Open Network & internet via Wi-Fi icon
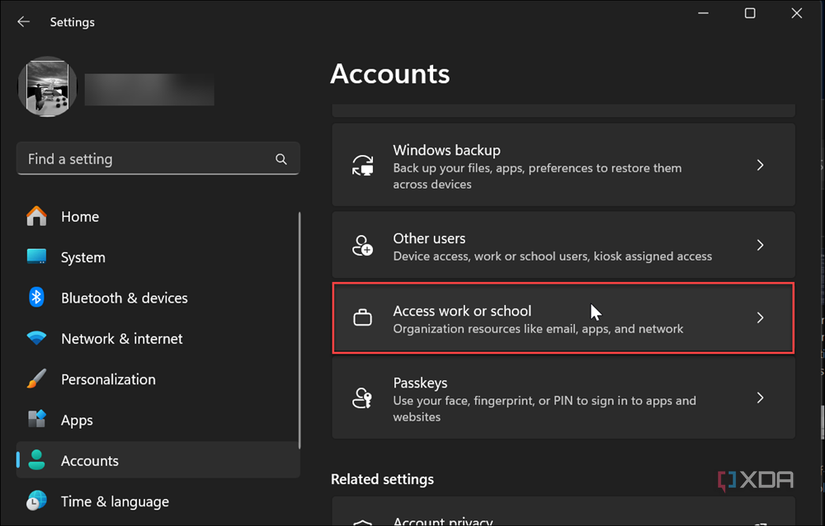 point(37,339)
